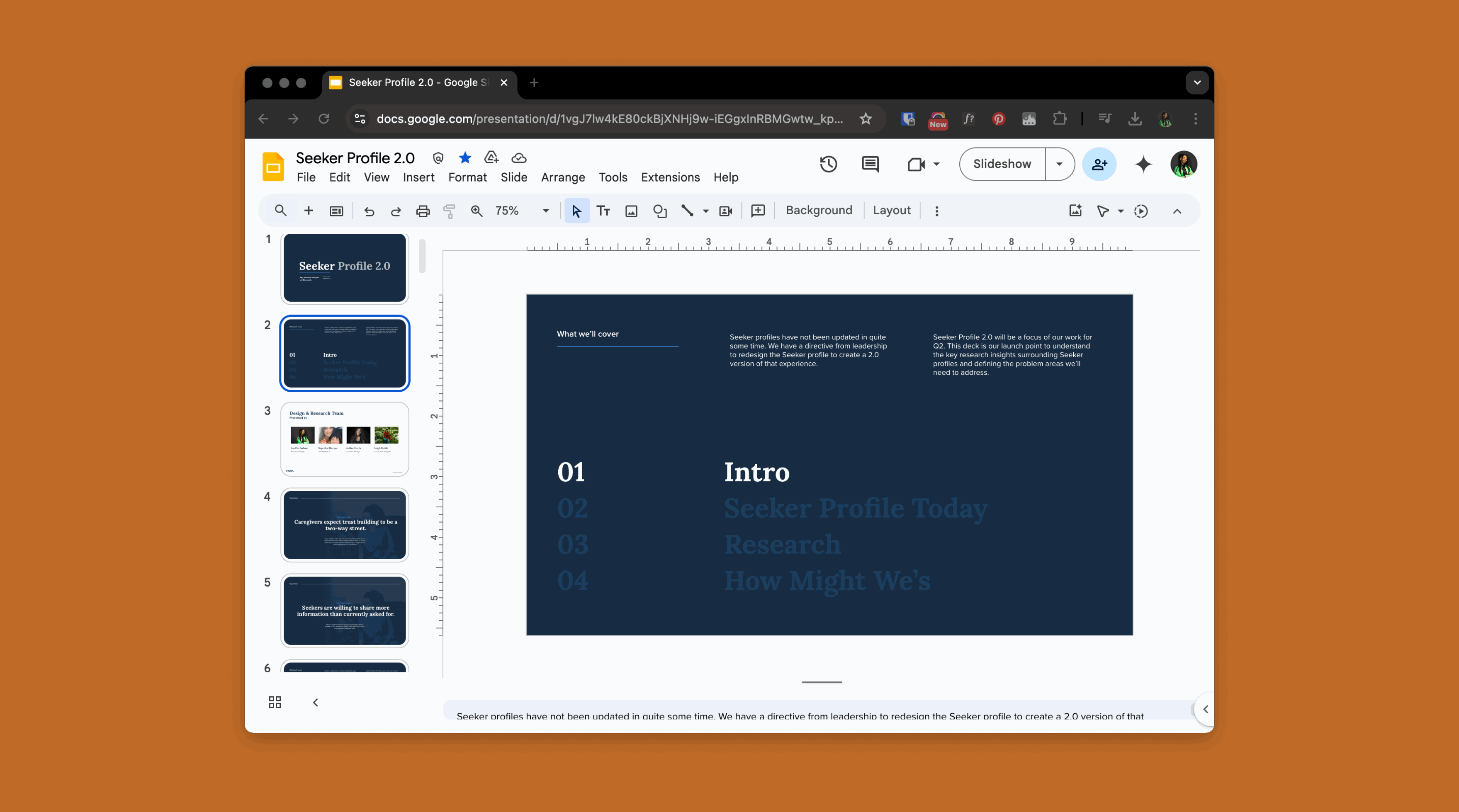
Task: Click the Layout button
Action: tap(891, 210)
